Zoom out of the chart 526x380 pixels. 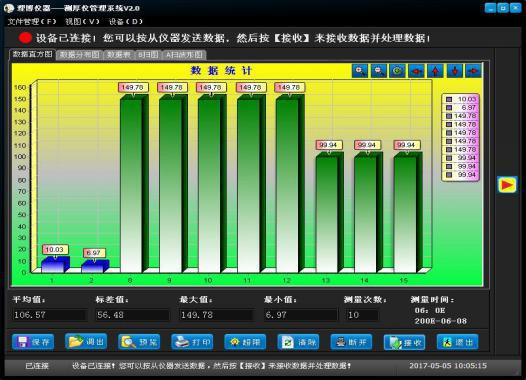pyautogui.click(x=379, y=71)
